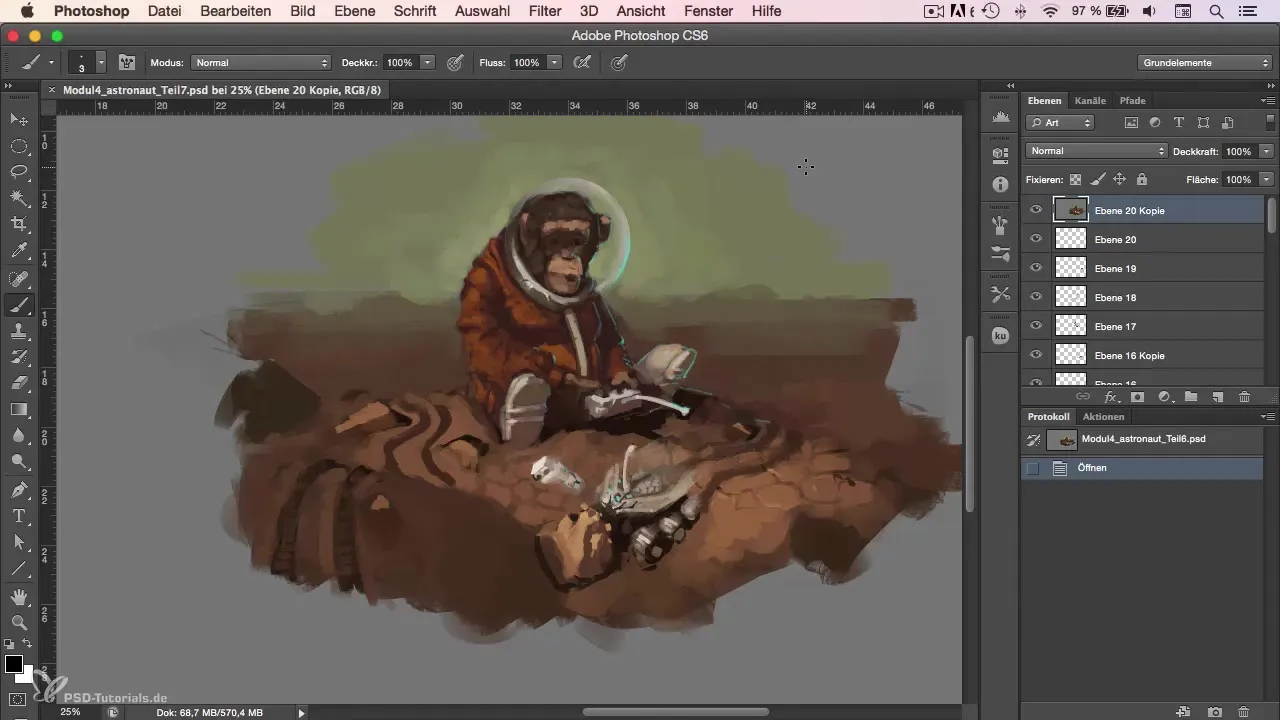
Task: Click the Zoom tool
Action: pos(19,622)
